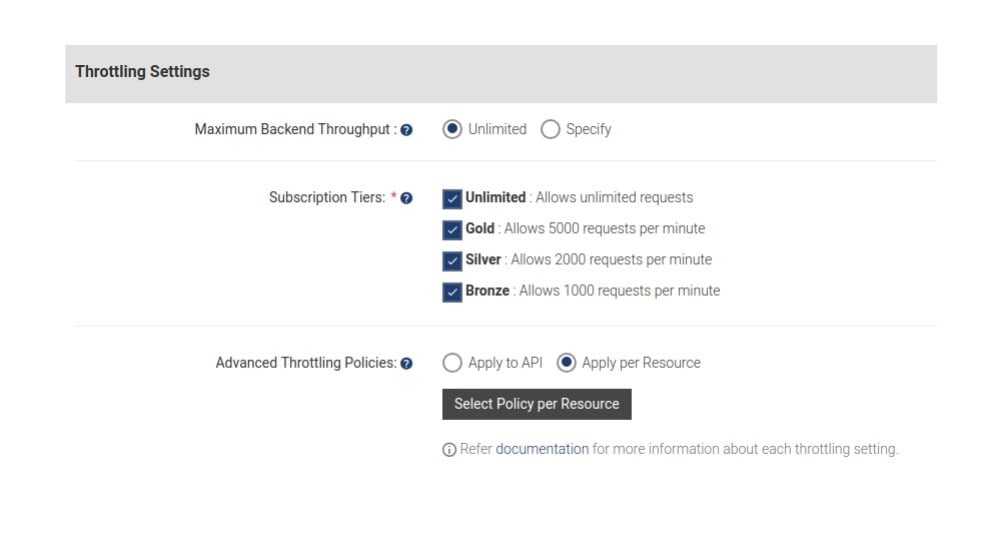Click the 'Advanced Throttling Policies' label text

point(305,363)
